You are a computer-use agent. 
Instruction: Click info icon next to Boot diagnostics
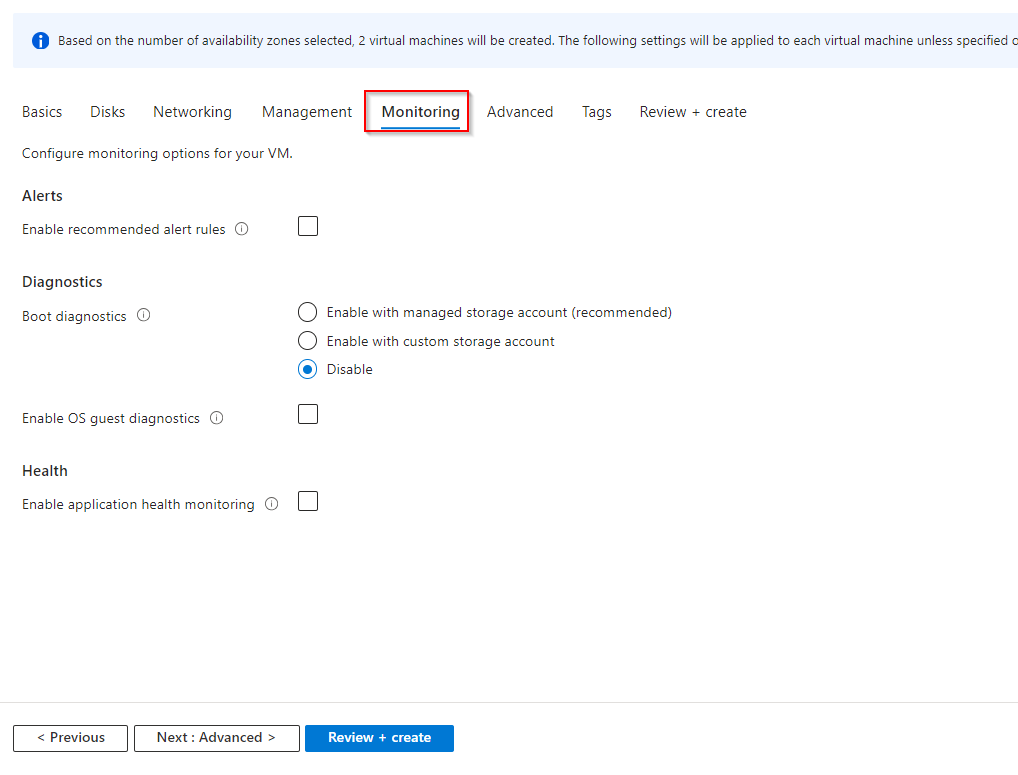(x=143, y=316)
